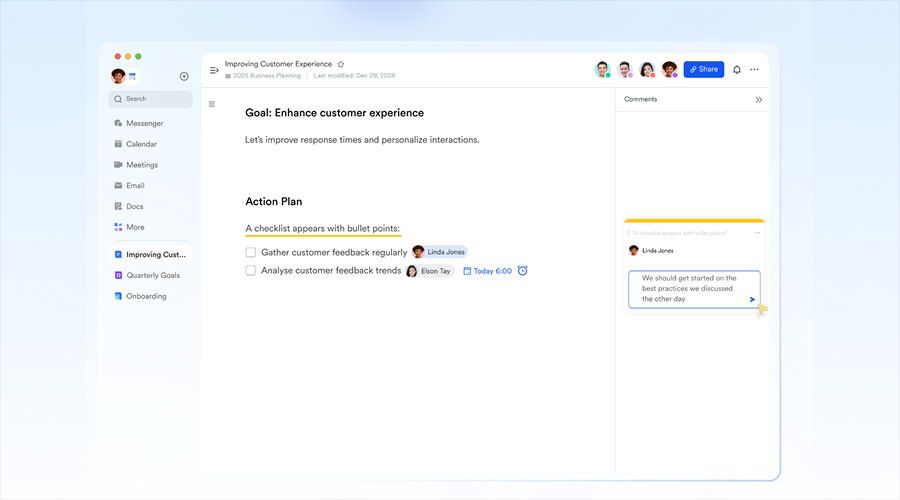900x500 pixels.
Task: Collapse the Comments panel
Action: [759, 100]
